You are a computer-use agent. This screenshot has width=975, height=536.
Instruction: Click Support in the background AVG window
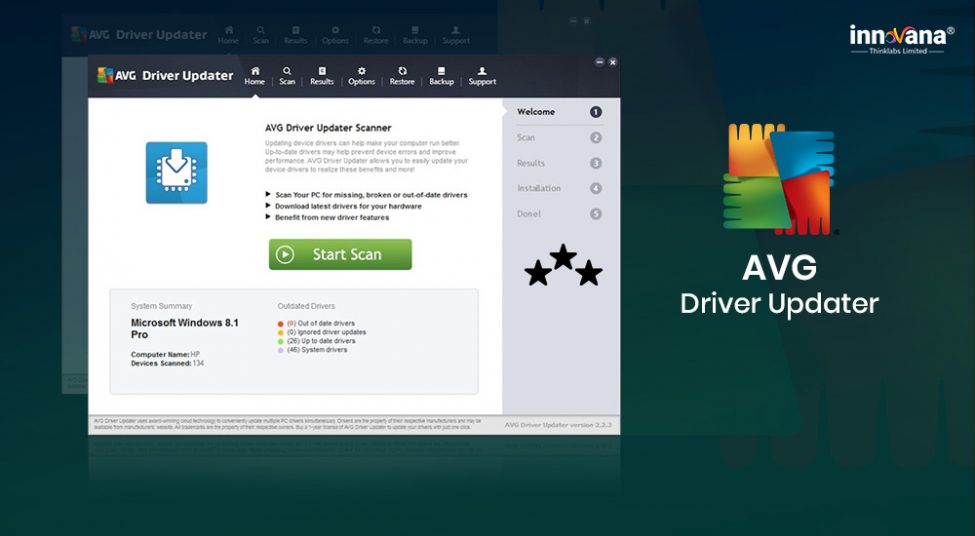pos(456,35)
